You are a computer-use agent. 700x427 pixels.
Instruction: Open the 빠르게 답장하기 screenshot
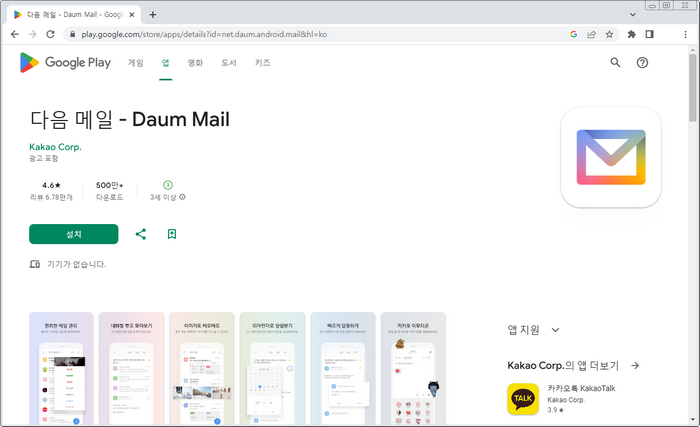tap(343, 368)
